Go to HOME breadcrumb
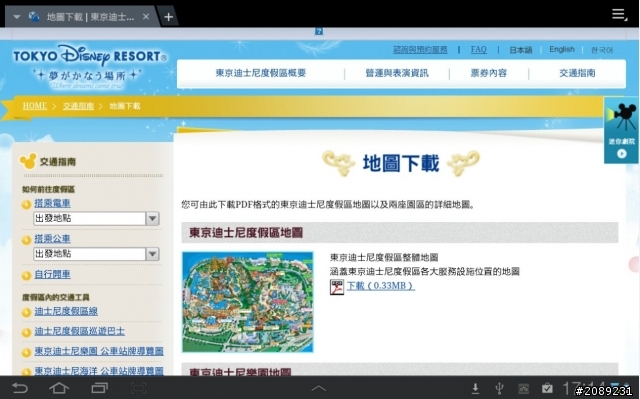 [x=35, y=106]
